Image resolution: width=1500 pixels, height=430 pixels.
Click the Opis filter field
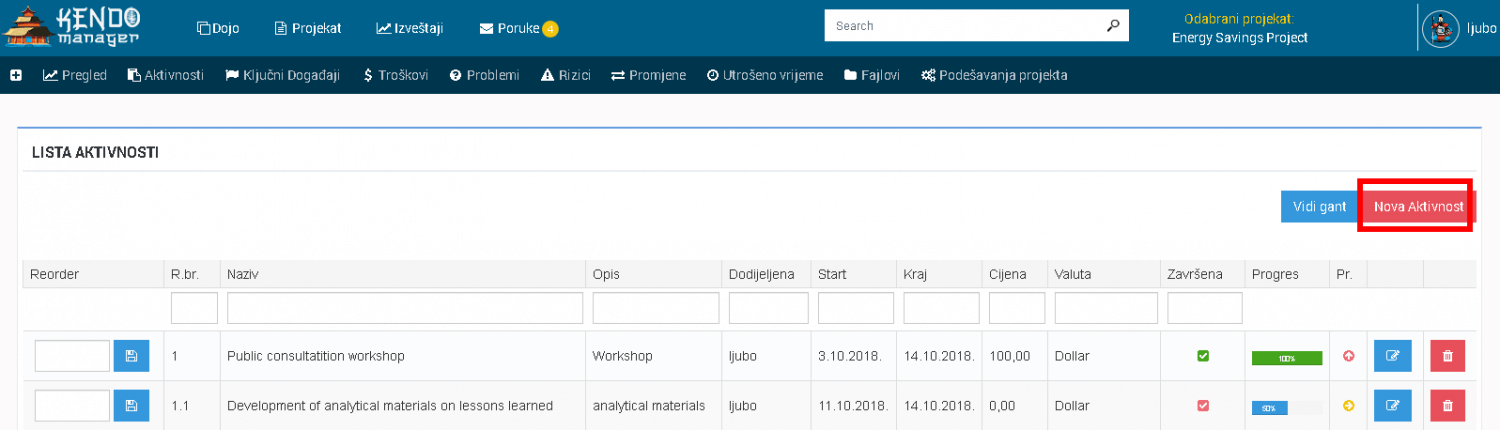(x=656, y=308)
